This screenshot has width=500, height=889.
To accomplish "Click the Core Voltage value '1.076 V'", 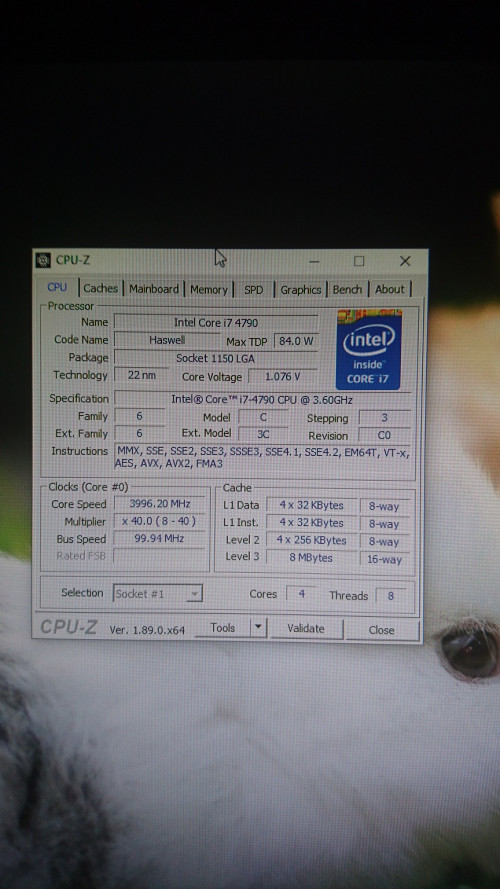I will click(x=283, y=376).
